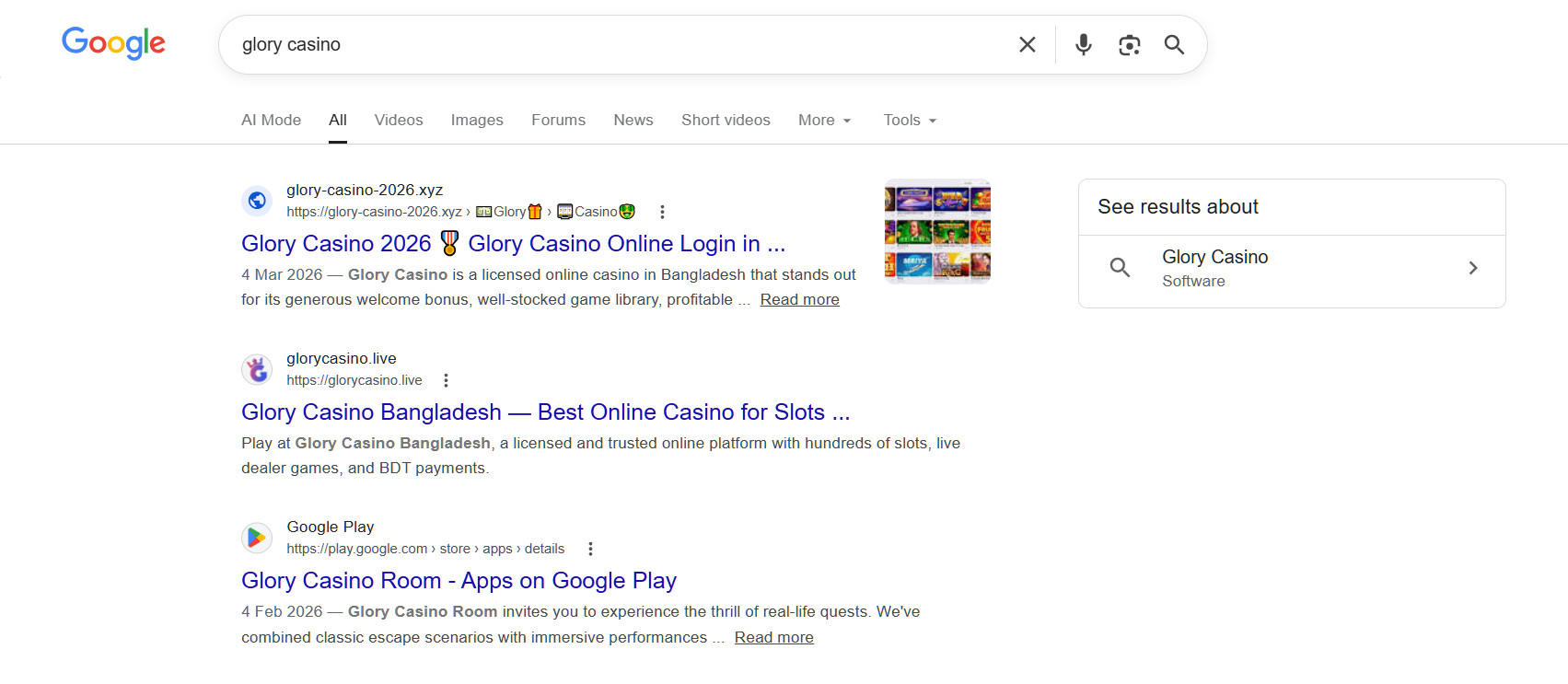Viewport: 1568px width, 684px height.
Task: Click the See results about heading
Action: click(x=1178, y=207)
